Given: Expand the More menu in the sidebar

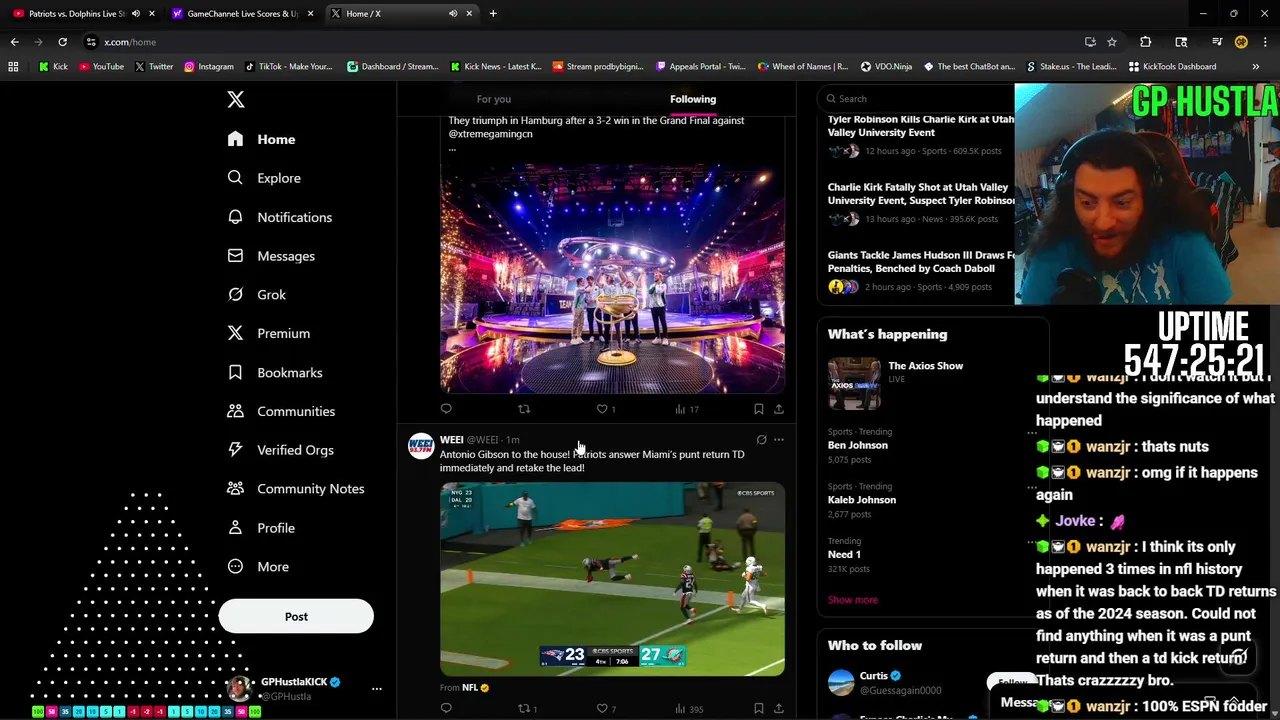Looking at the screenshot, I should click(258, 567).
